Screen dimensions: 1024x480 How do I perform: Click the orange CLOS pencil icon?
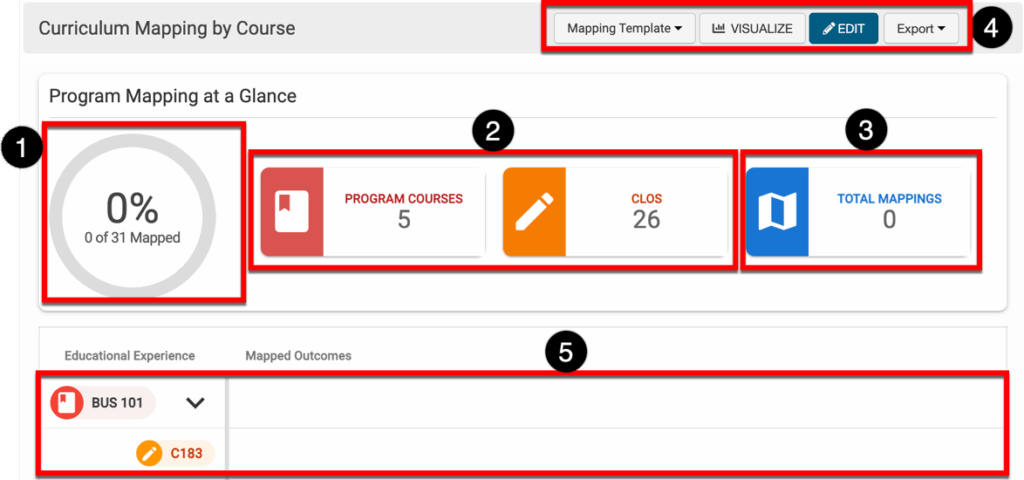[x=534, y=211]
